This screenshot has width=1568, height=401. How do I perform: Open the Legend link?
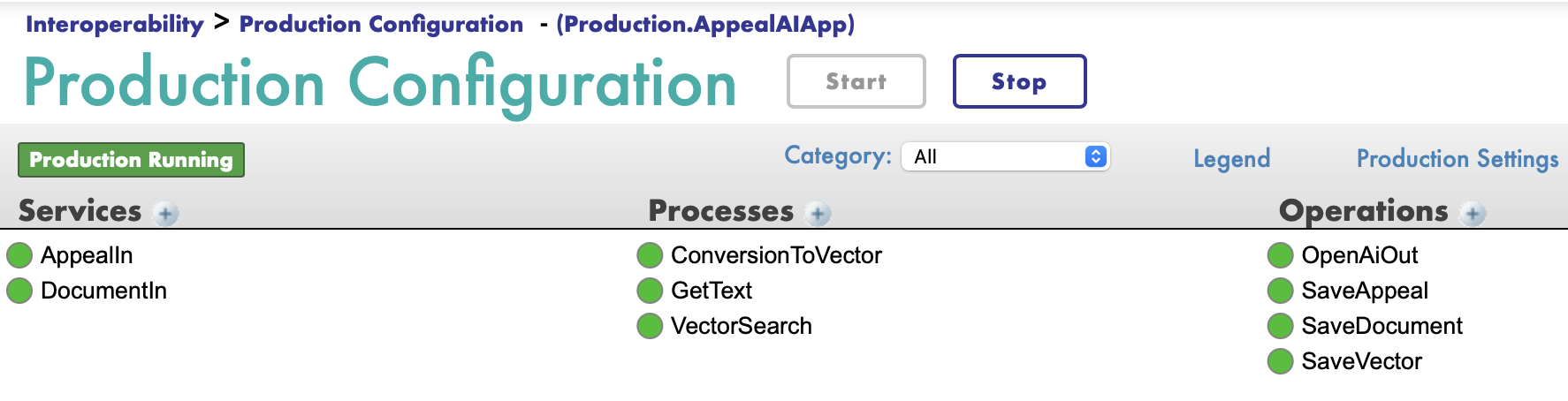(x=1231, y=159)
